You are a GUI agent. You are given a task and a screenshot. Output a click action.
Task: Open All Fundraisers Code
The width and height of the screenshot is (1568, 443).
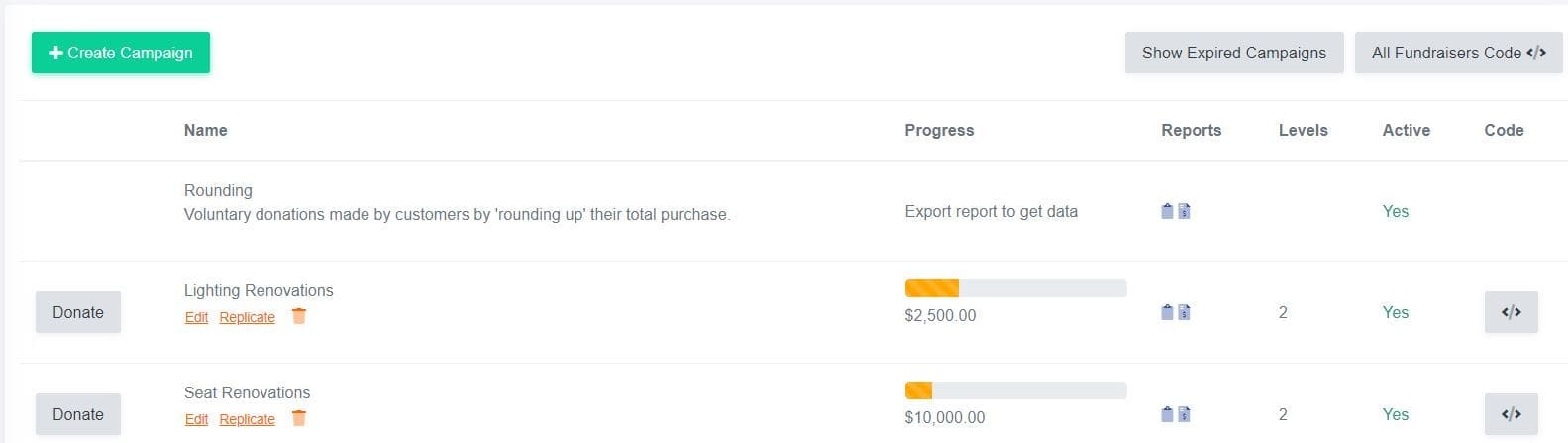1458,53
